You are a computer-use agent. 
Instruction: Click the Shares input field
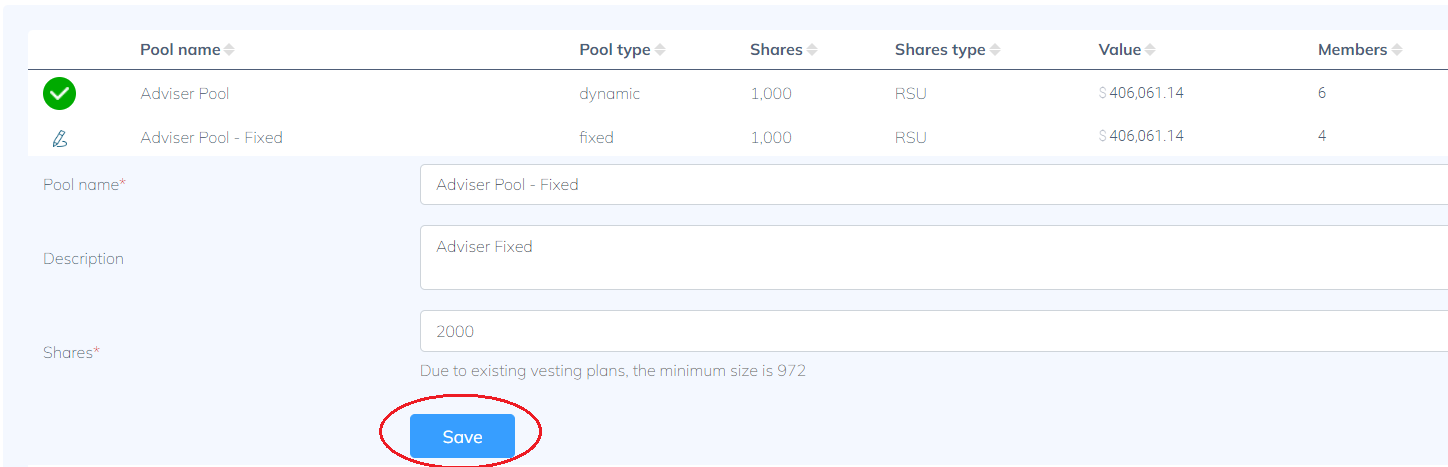tap(930, 331)
